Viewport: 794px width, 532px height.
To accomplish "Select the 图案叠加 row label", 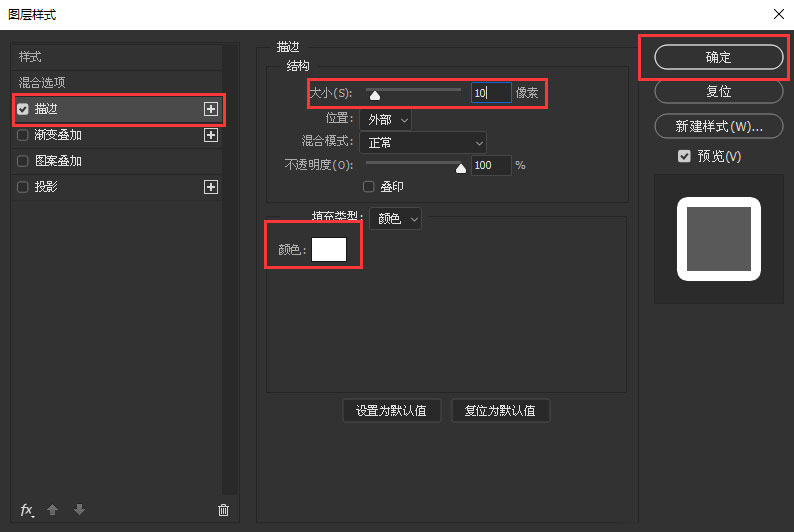I will pyautogui.click(x=58, y=161).
